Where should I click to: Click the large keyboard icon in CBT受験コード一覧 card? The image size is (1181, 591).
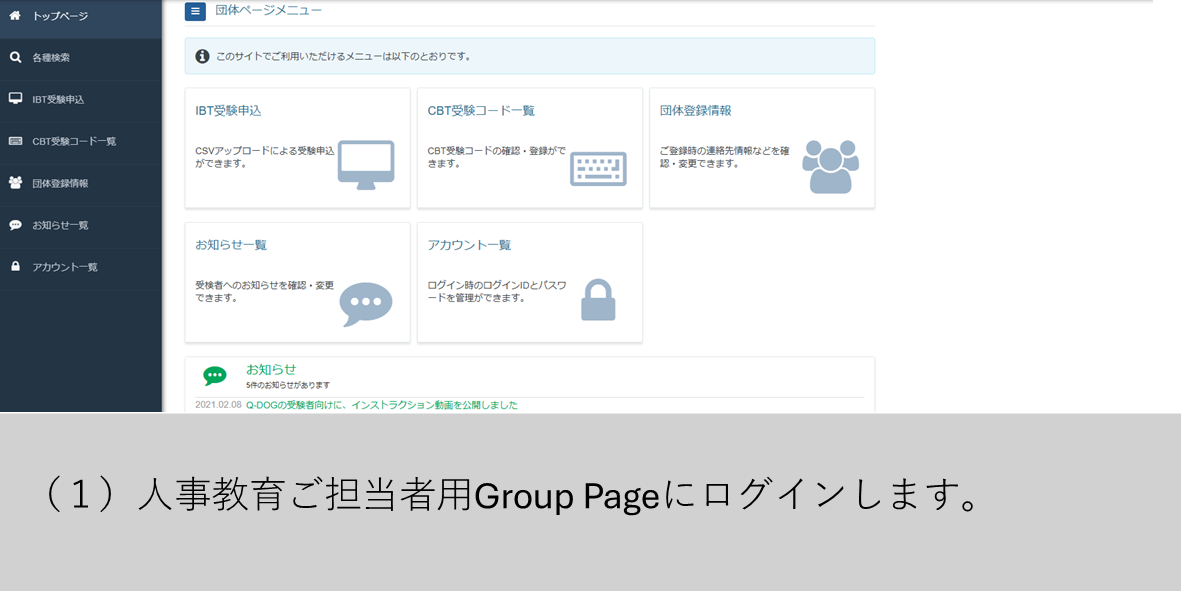point(598,169)
